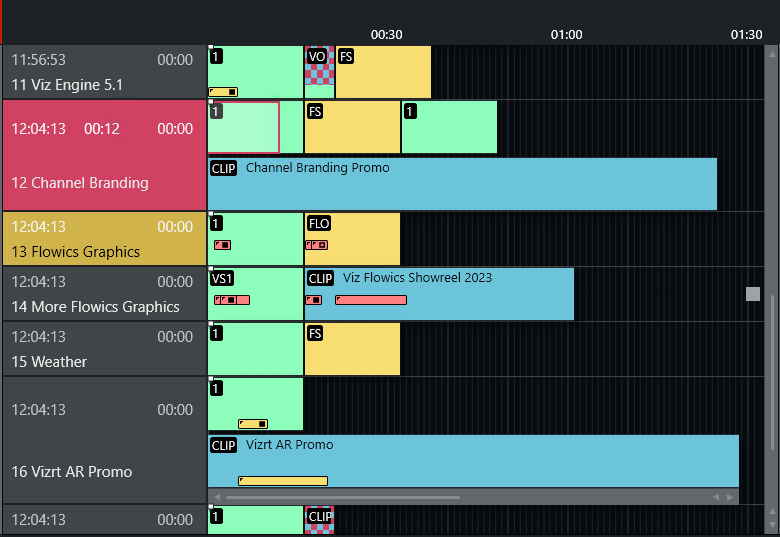The image size is (780, 537).
Task: Select the 16 Vizrt AR Promo story
Action: (102, 440)
